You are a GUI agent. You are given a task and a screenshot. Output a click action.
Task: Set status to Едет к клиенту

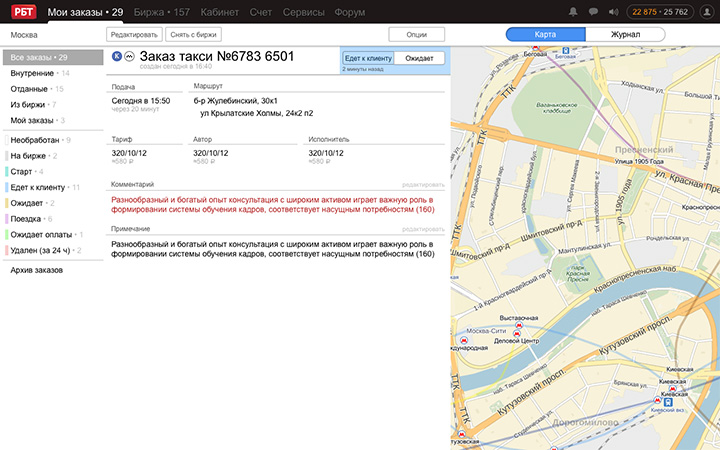[368, 58]
